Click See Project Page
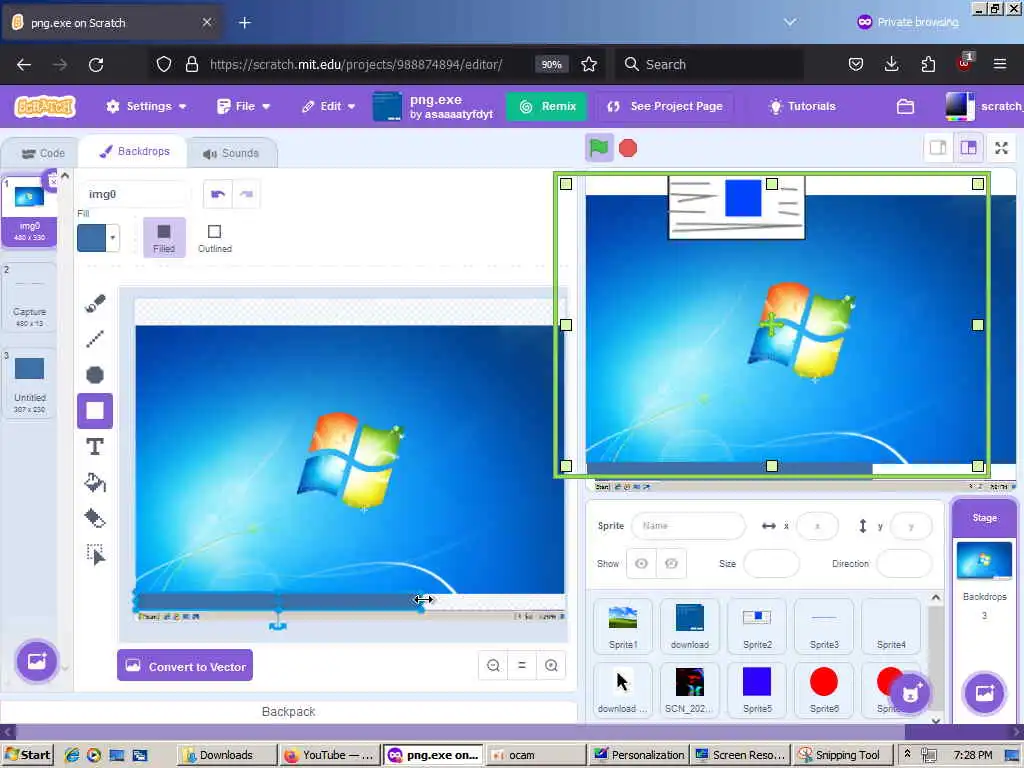 [x=665, y=106]
